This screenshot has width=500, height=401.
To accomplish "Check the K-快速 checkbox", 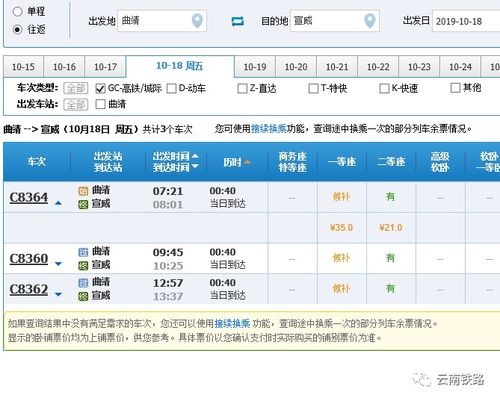I will click(384, 89).
